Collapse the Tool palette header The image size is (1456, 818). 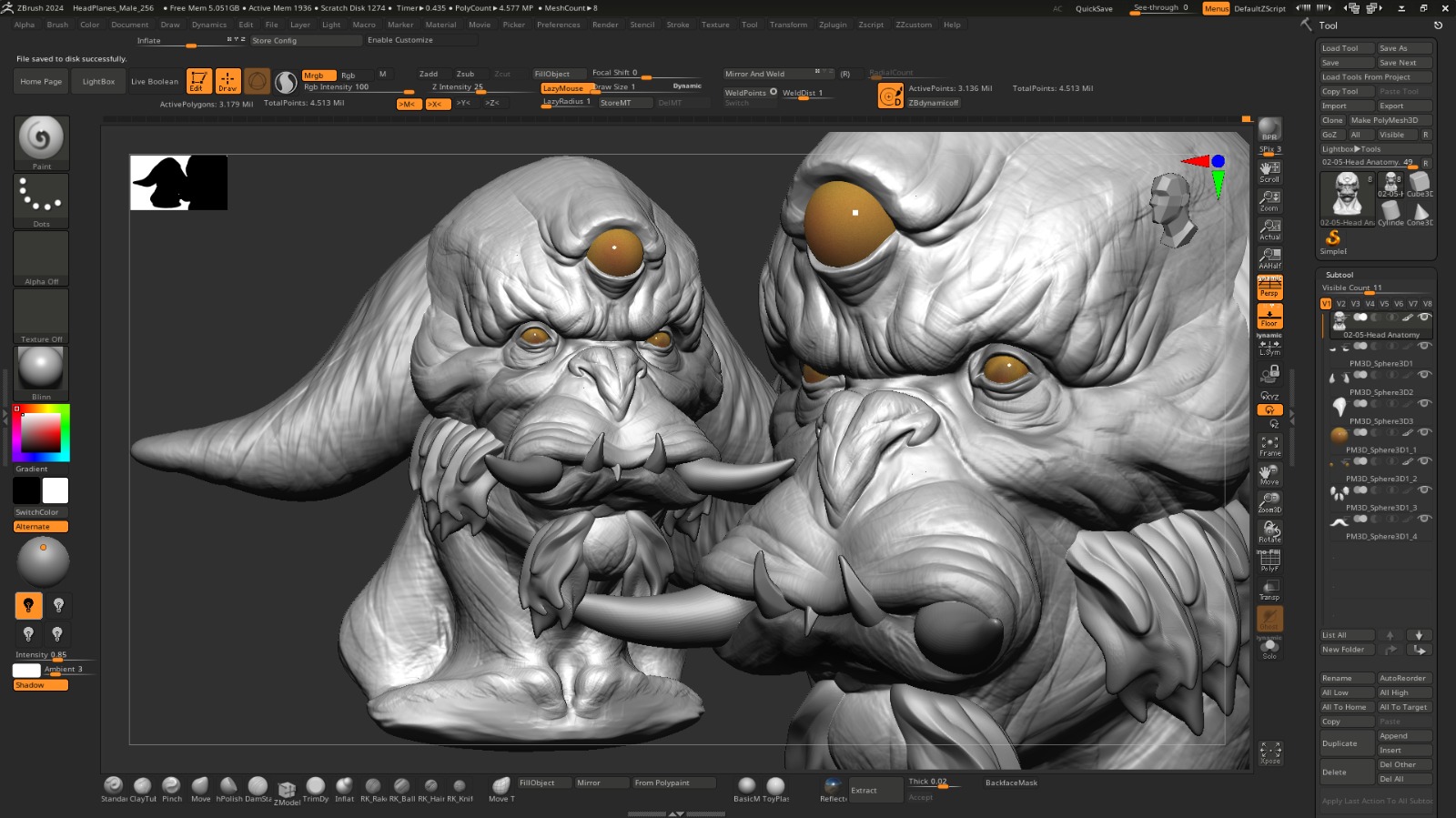click(1329, 25)
